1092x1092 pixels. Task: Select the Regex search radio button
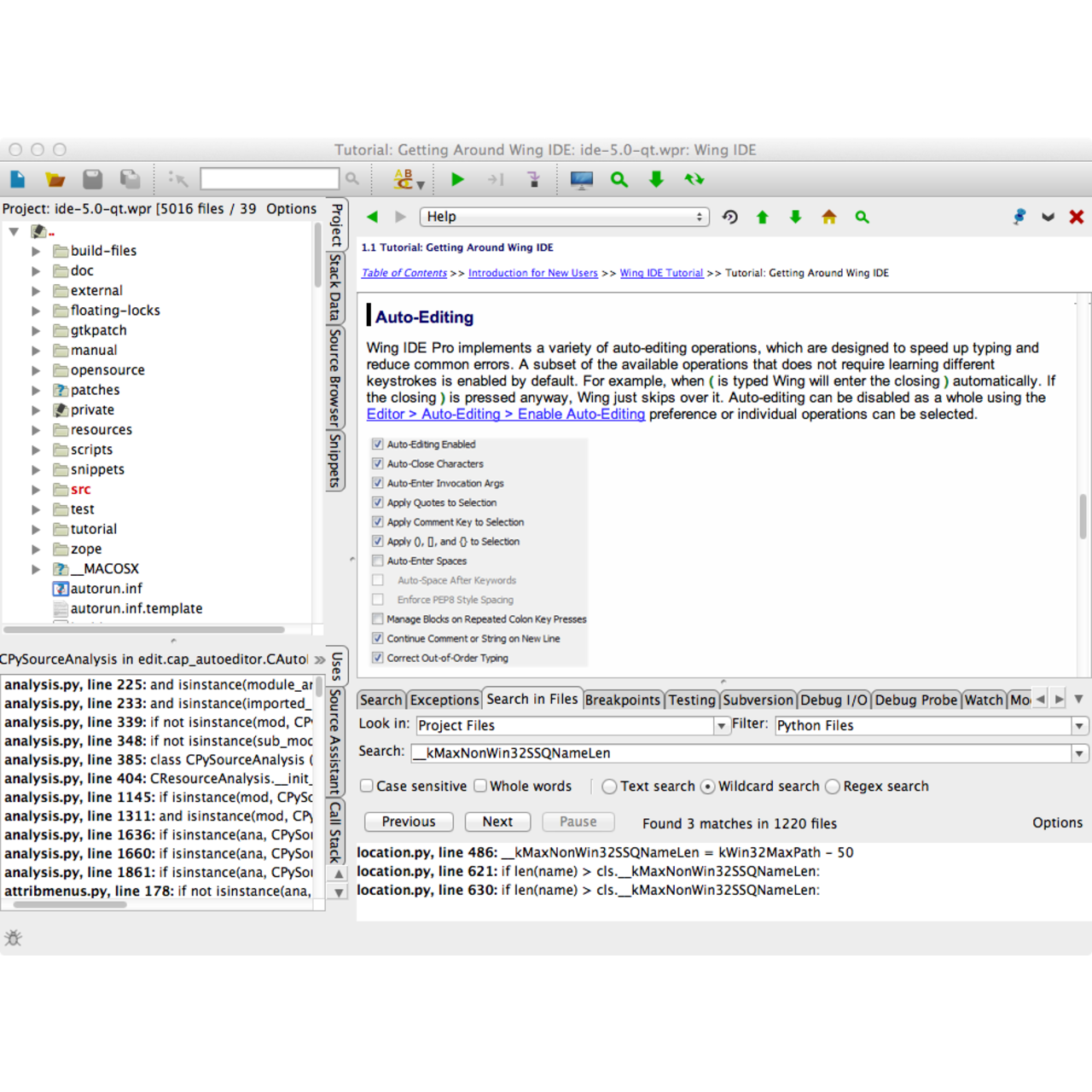(x=832, y=787)
